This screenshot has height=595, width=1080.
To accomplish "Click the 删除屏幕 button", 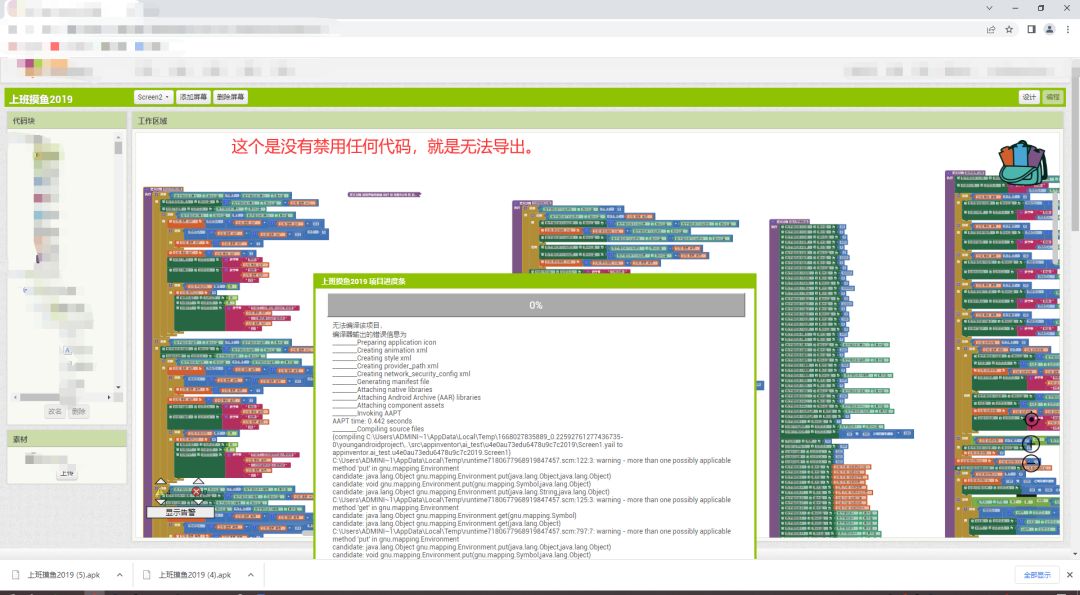I will click(230, 97).
